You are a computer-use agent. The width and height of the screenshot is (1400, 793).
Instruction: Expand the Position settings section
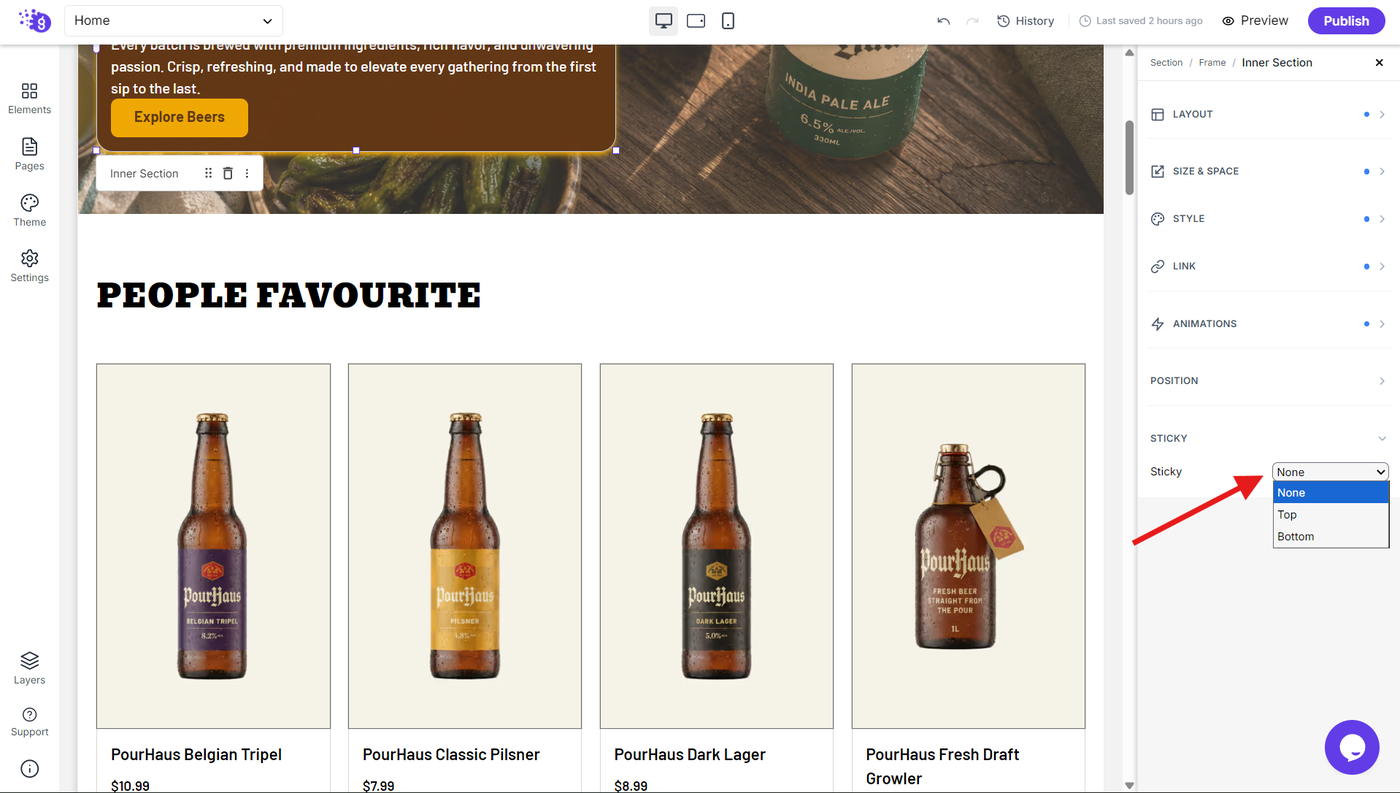point(1268,381)
